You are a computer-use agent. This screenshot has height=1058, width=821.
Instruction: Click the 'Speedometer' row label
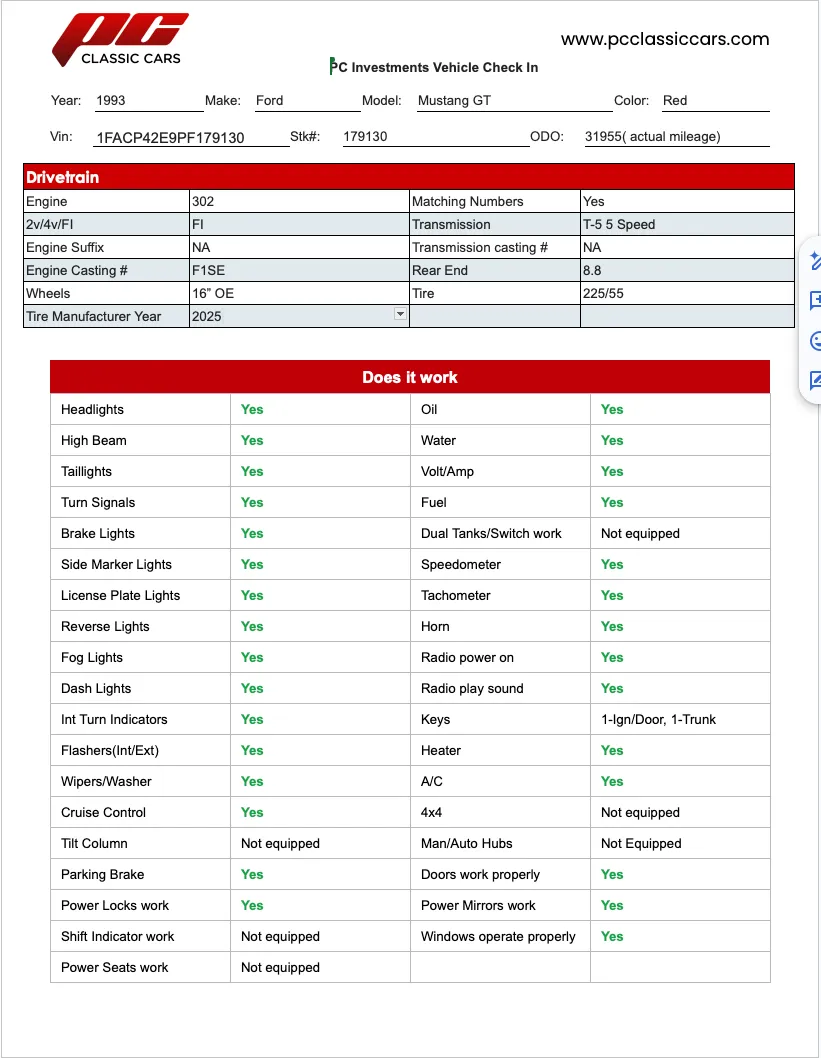pyautogui.click(x=461, y=565)
